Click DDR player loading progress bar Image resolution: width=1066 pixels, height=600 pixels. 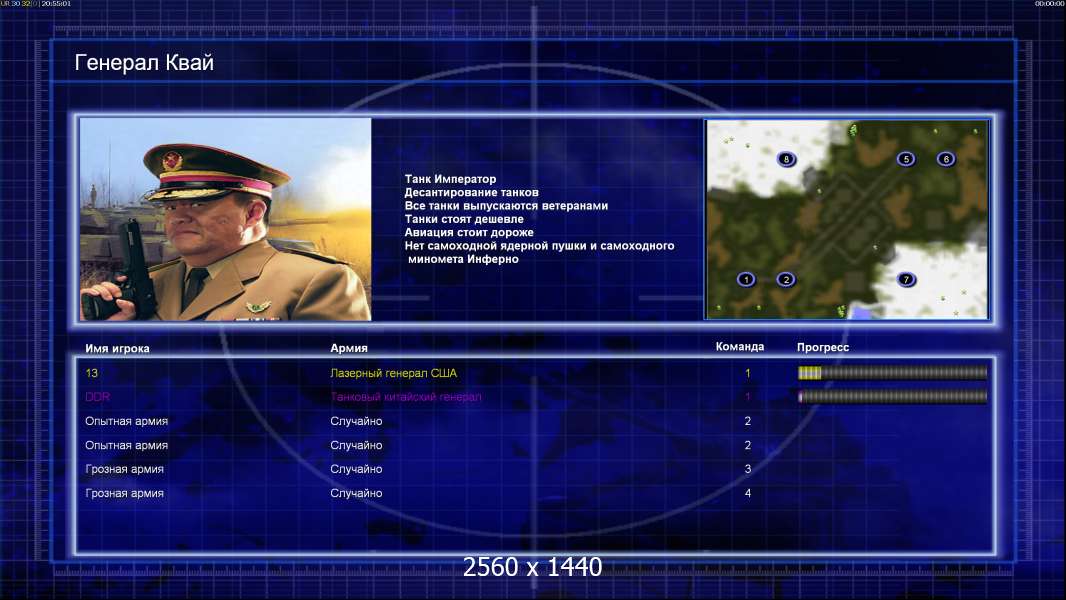click(892, 396)
